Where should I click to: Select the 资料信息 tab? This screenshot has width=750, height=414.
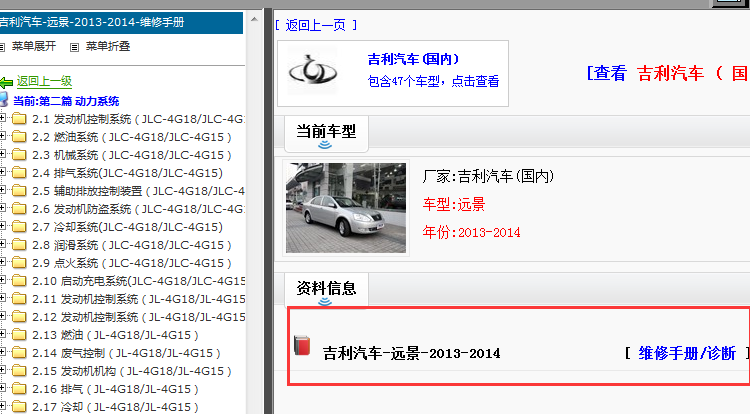pyautogui.click(x=326, y=290)
